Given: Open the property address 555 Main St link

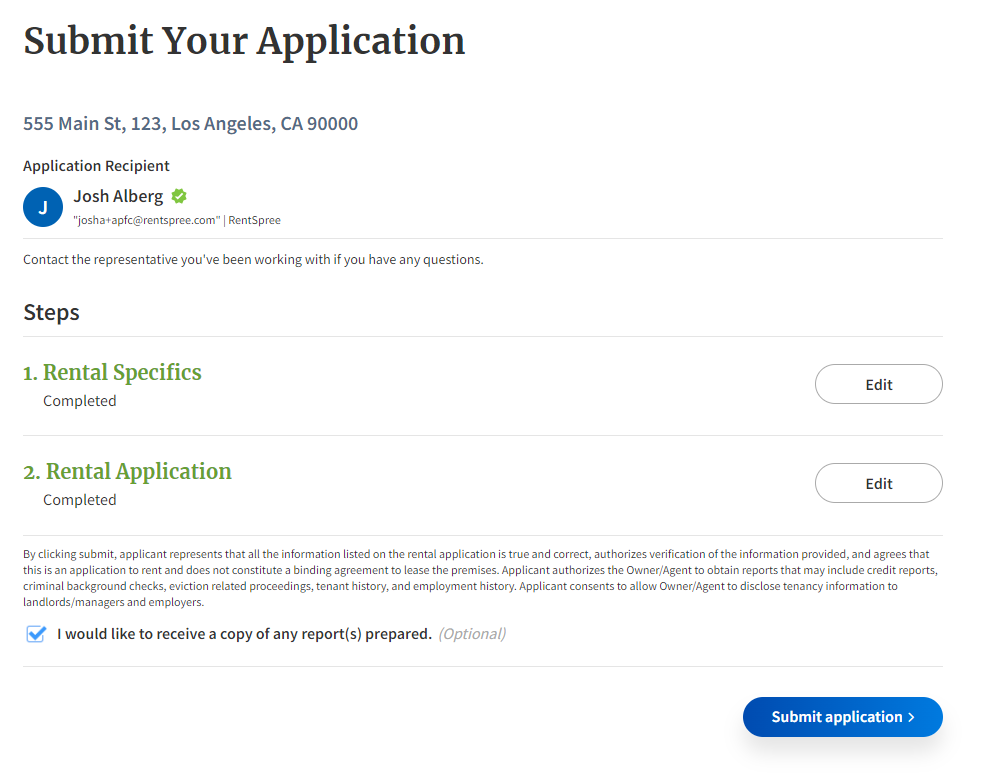Looking at the screenshot, I should tap(190, 123).
